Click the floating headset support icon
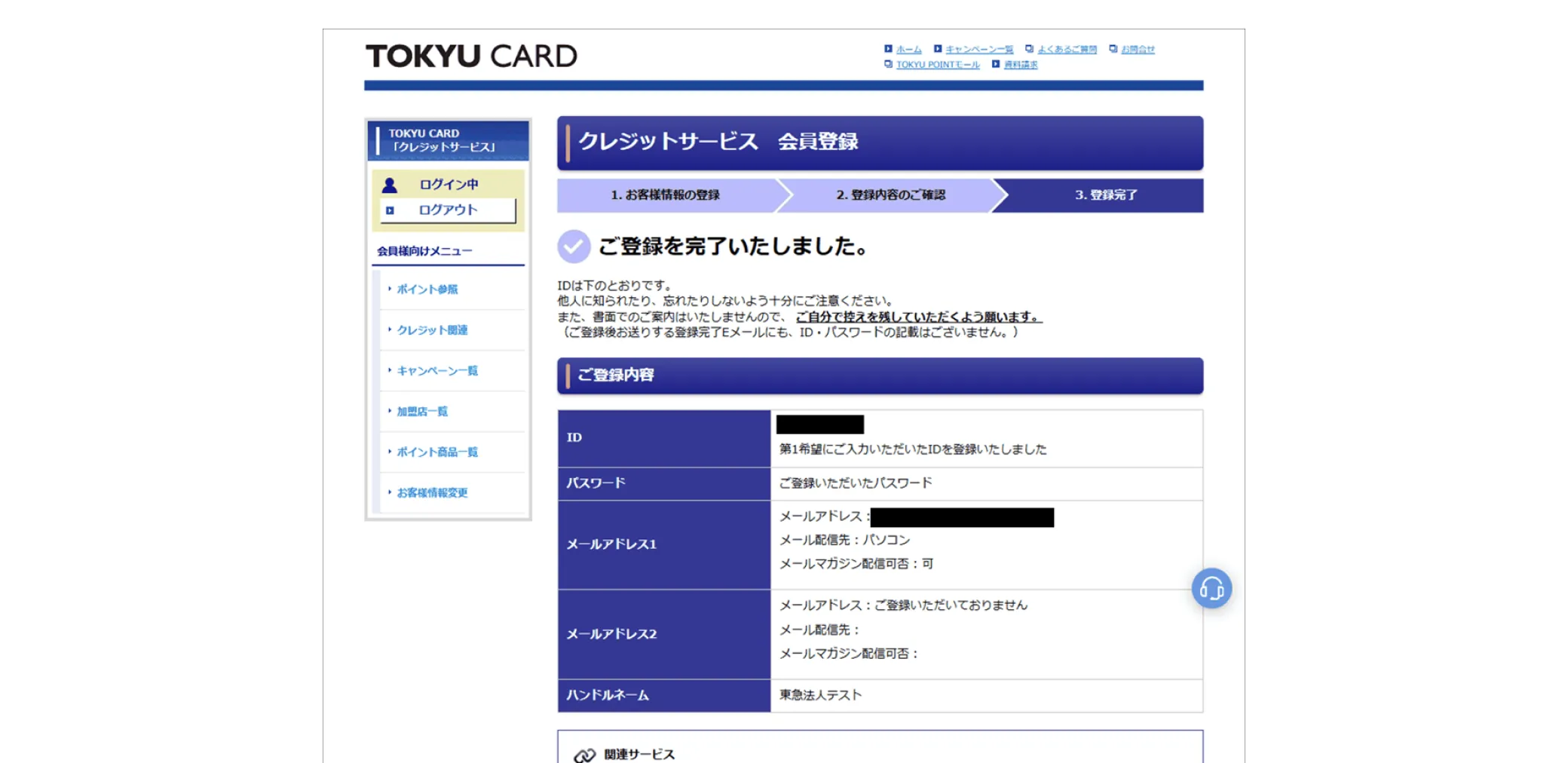Screen dimensions: 1568x763 [x=1212, y=588]
